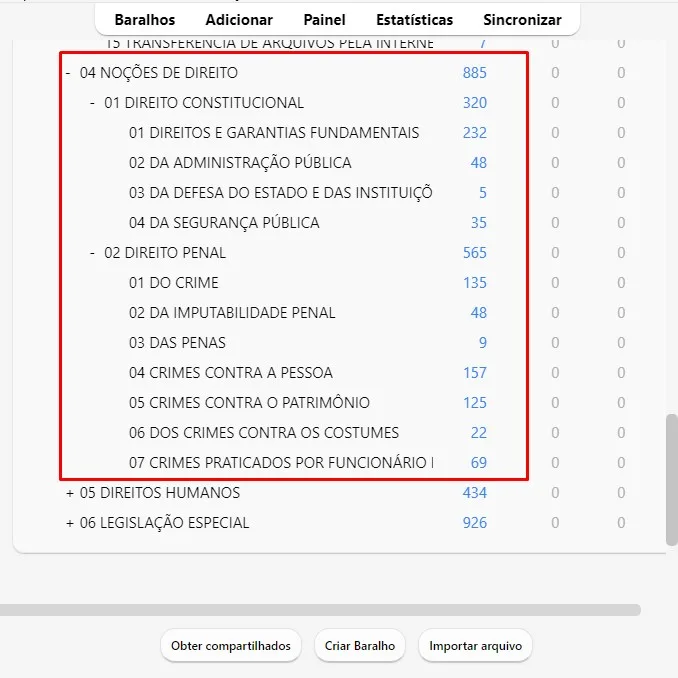Open deck 01 DIREITO CONSTITUCIONAL
678x678 pixels.
(x=204, y=103)
